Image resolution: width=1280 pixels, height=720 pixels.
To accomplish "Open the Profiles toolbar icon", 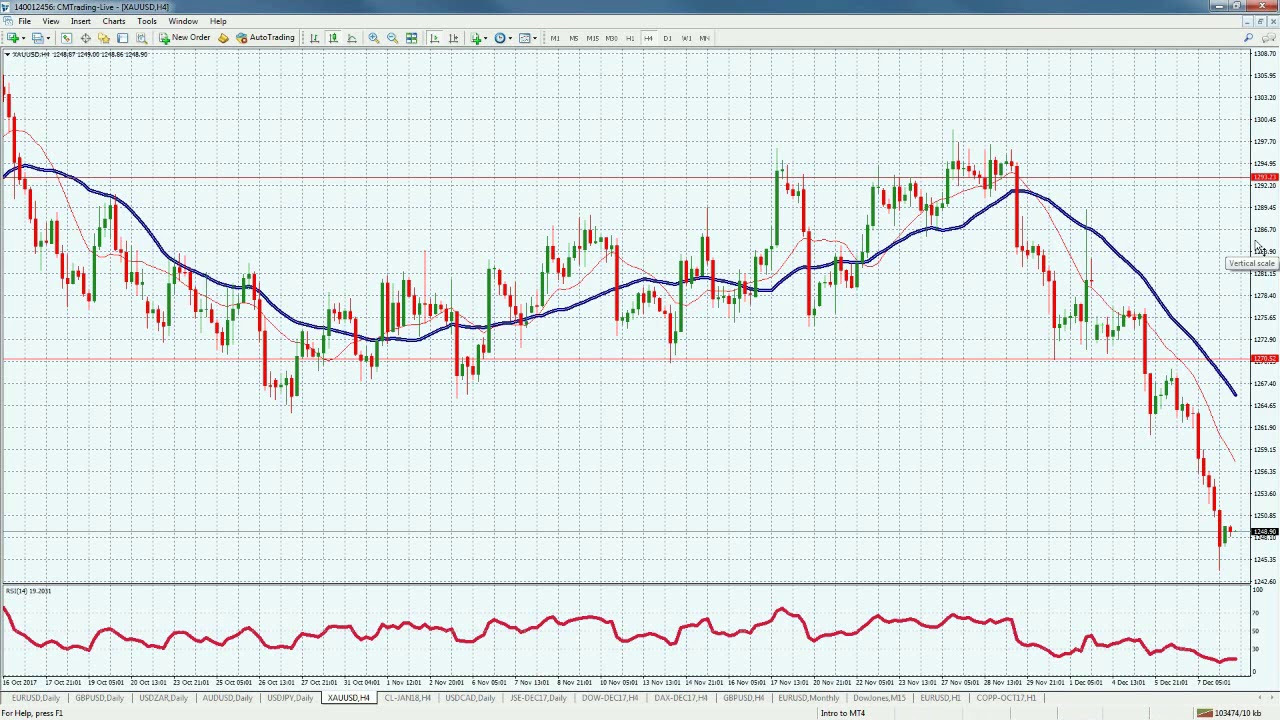I will tap(38, 38).
